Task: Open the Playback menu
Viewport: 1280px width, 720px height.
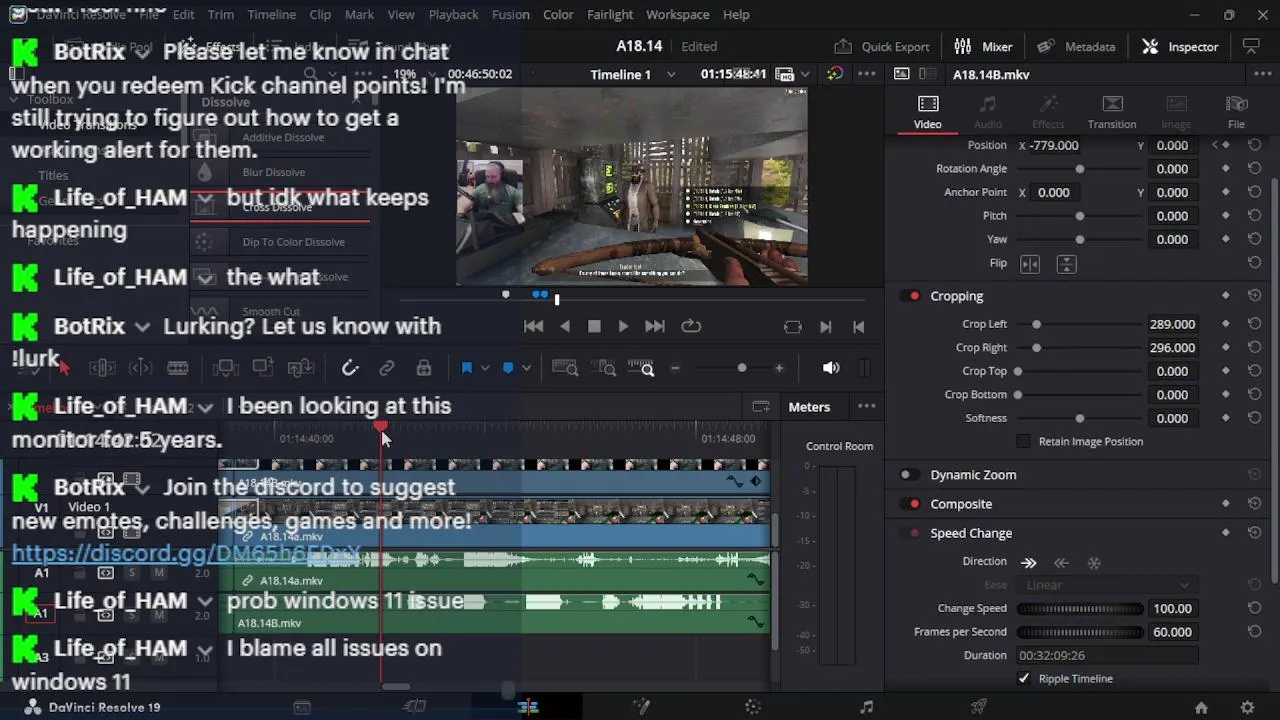Action: click(453, 14)
